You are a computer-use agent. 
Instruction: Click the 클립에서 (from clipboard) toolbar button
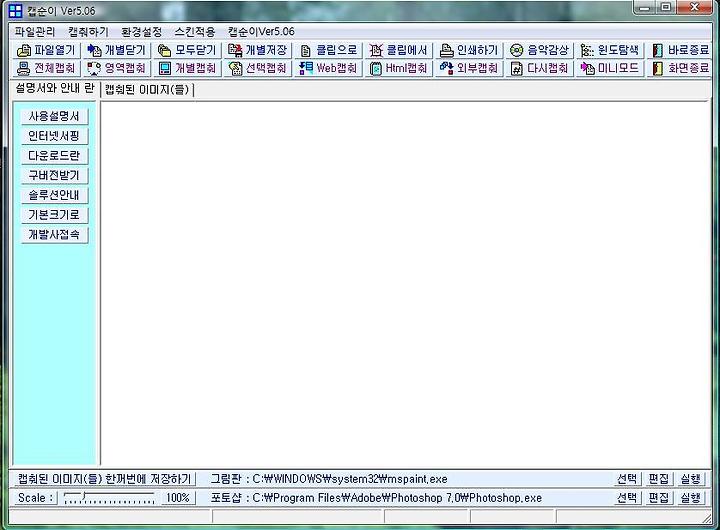(x=398, y=50)
